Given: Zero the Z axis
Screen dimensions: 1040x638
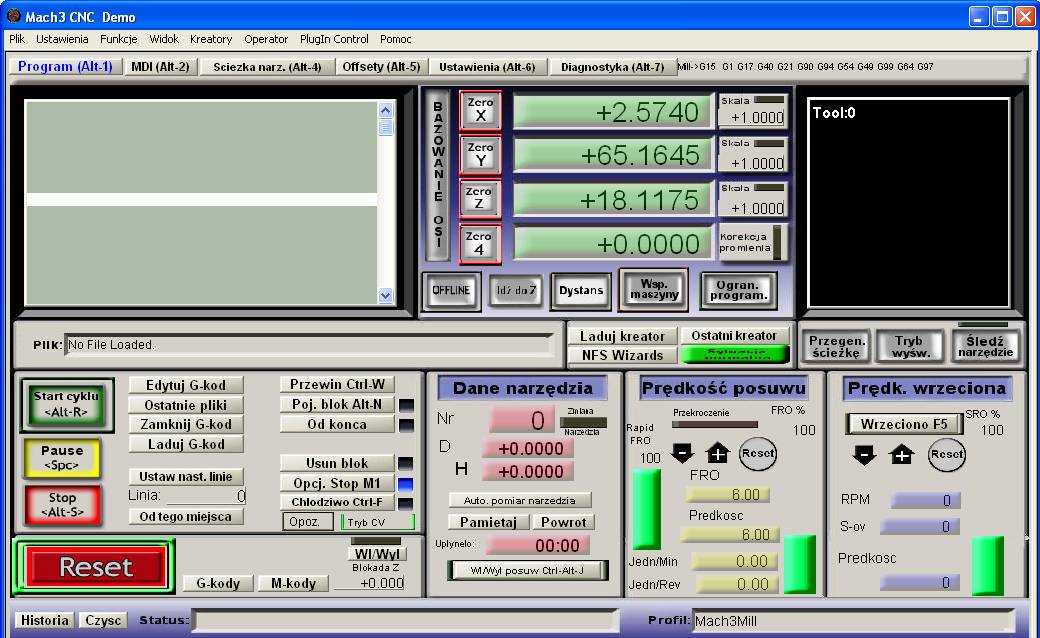Looking at the screenshot, I should pyautogui.click(x=480, y=198).
